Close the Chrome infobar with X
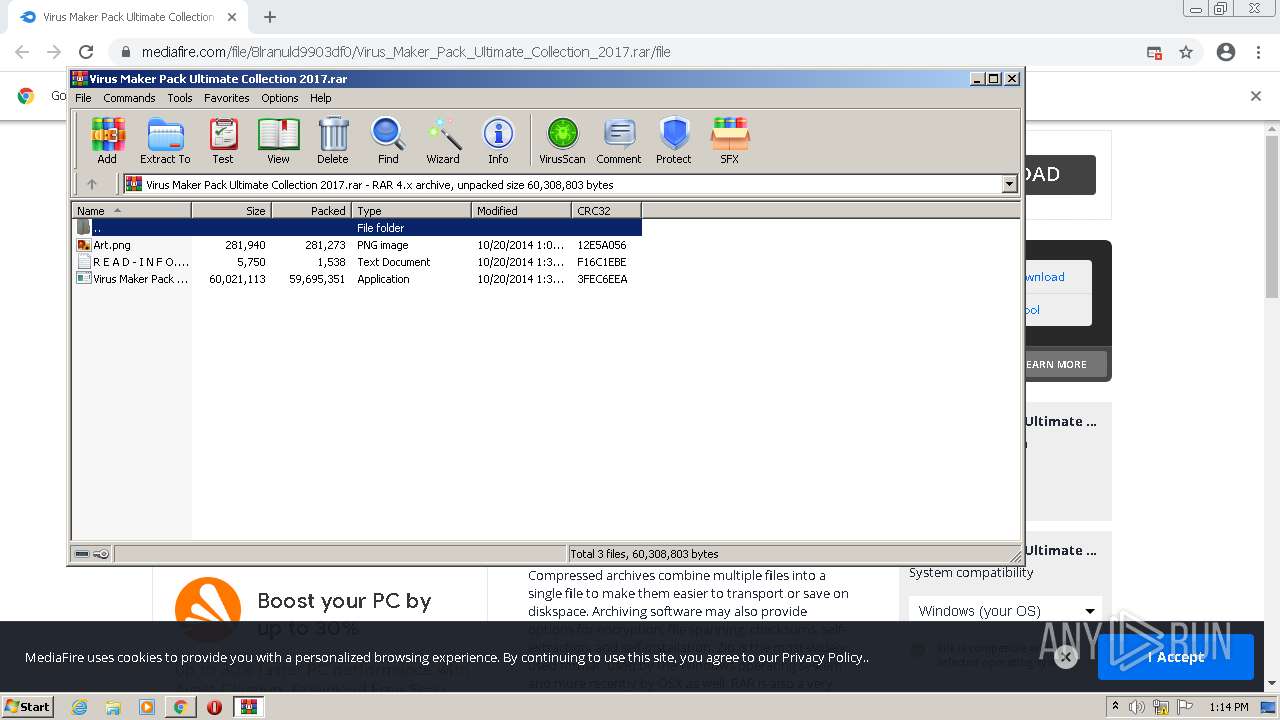 [1256, 96]
